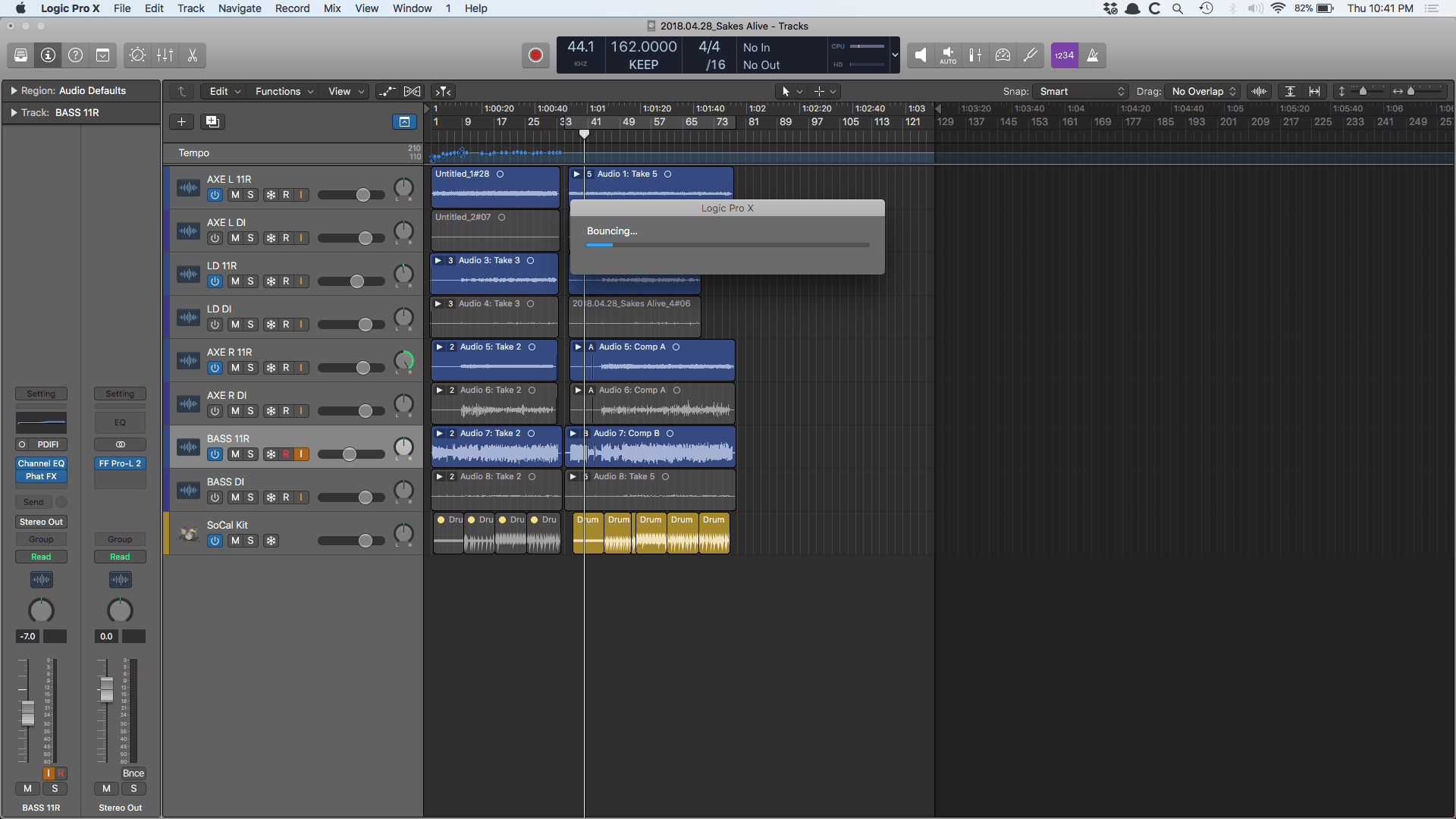Toggle the Count-in 1234 button
The image size is (1456, 819).
point(1065,55)
